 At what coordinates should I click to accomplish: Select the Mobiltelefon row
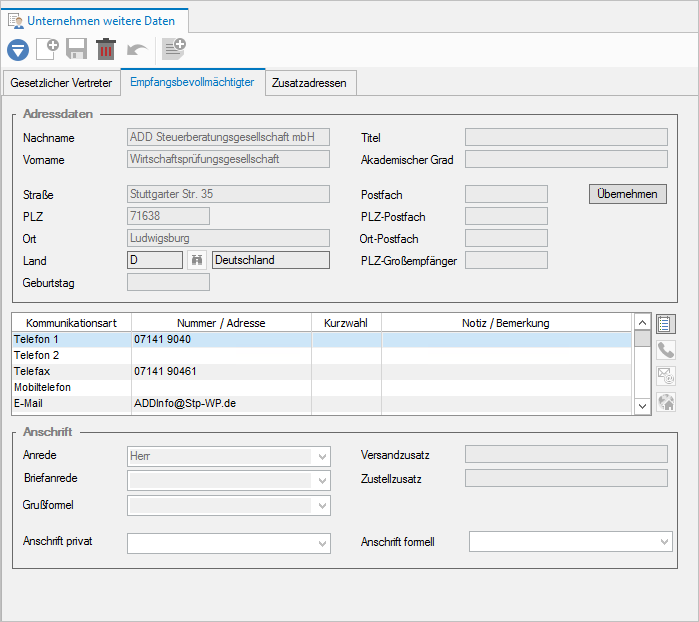tap(322, 387)
